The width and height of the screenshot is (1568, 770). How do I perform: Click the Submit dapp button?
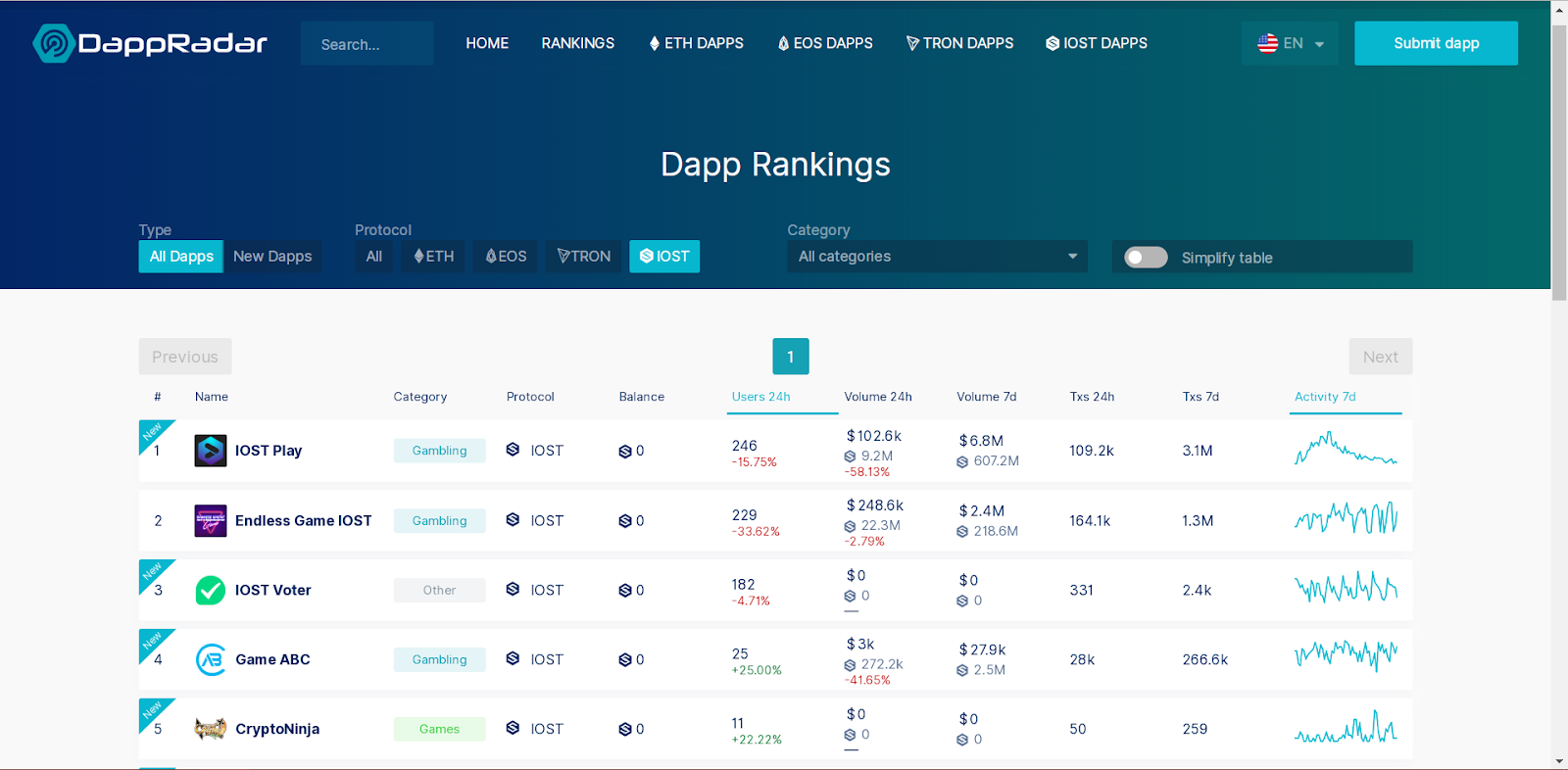(x=1437, y=43)
